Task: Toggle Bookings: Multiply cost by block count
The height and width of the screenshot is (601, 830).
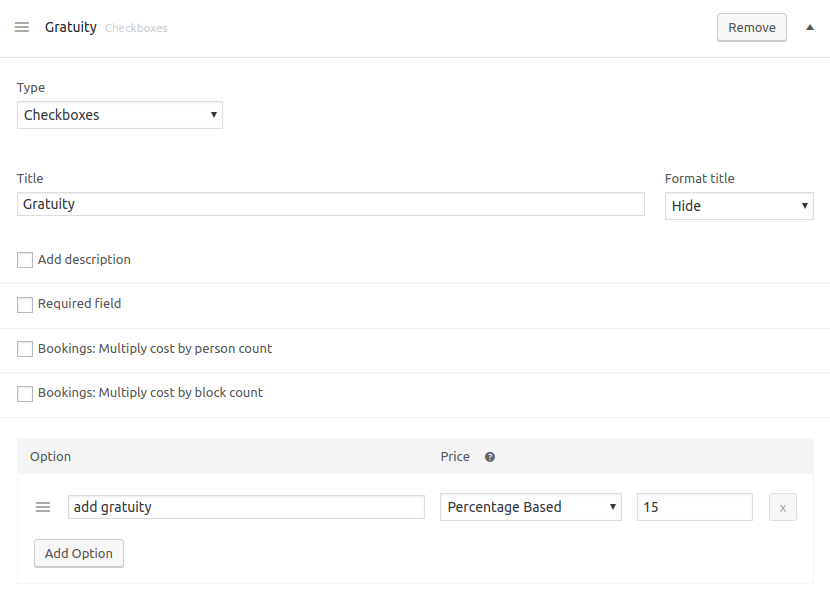Action: coord(24,393)
